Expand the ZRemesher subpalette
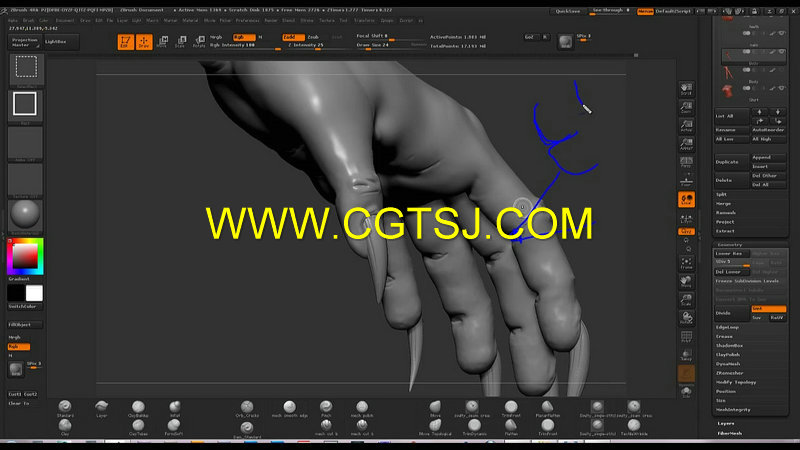The width and height of the screenshot is (800, 450). coord(730,373)
